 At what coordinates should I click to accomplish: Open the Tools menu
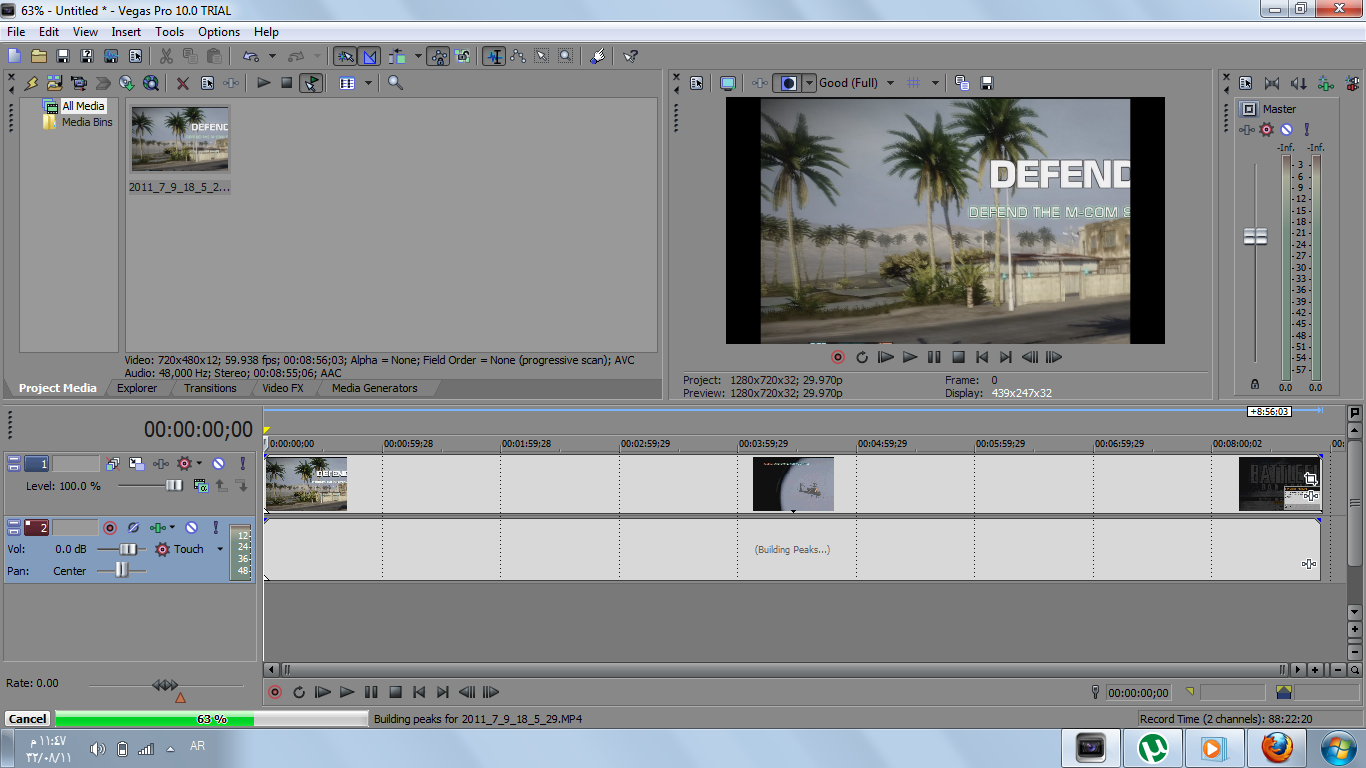point(169,32)
